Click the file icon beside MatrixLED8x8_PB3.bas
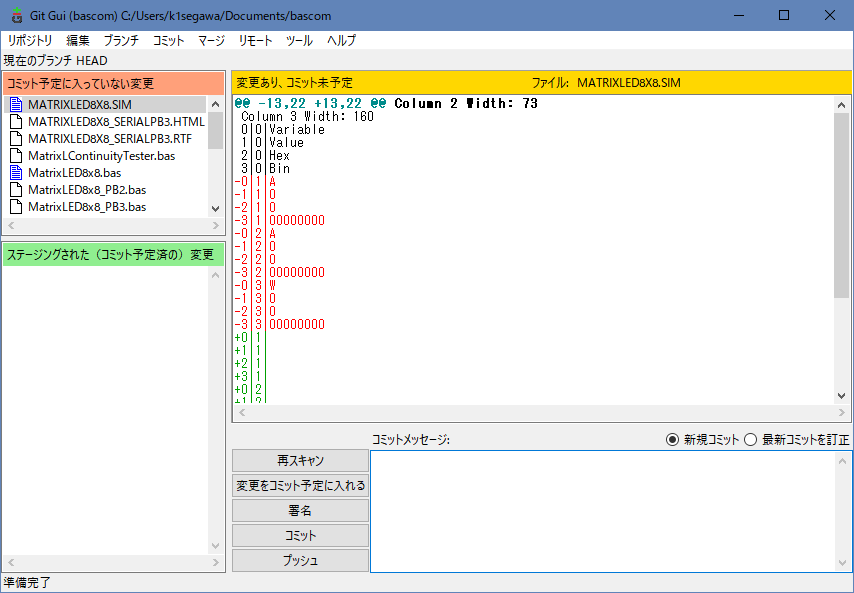Screen dimensions: 854x593 (x=16, y=207)
